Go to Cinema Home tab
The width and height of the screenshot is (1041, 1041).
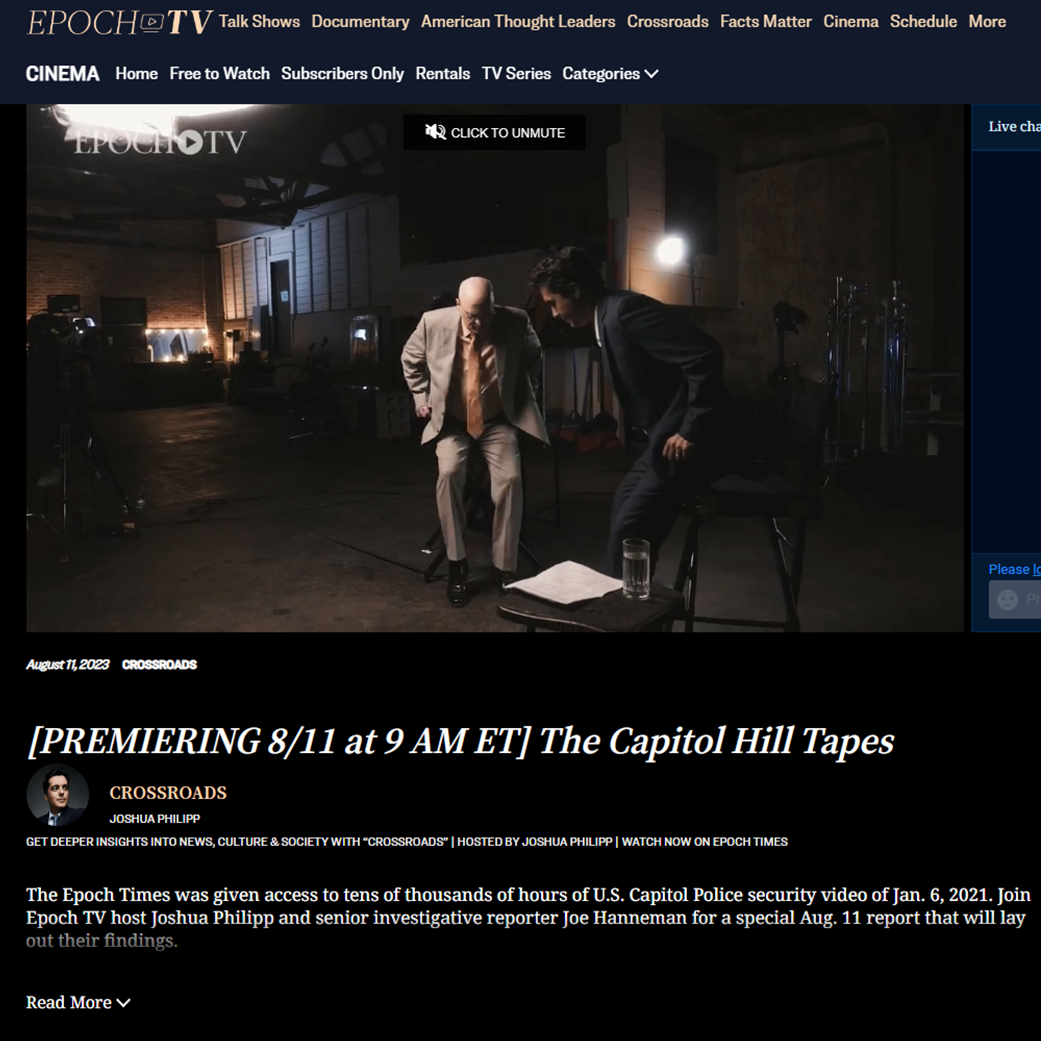[137, 74]
